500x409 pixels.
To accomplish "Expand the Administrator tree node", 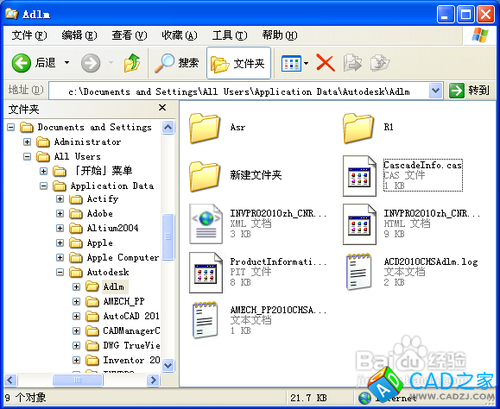I will coord(27,142).
